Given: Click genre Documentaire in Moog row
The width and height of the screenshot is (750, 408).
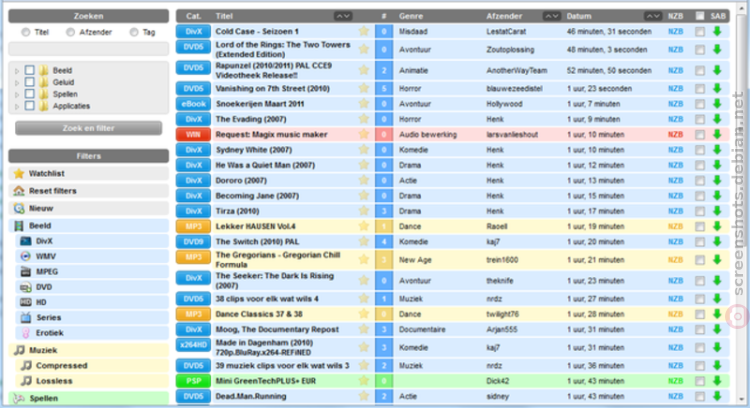Looking at the screenshot, I should [x=422, y=329].
